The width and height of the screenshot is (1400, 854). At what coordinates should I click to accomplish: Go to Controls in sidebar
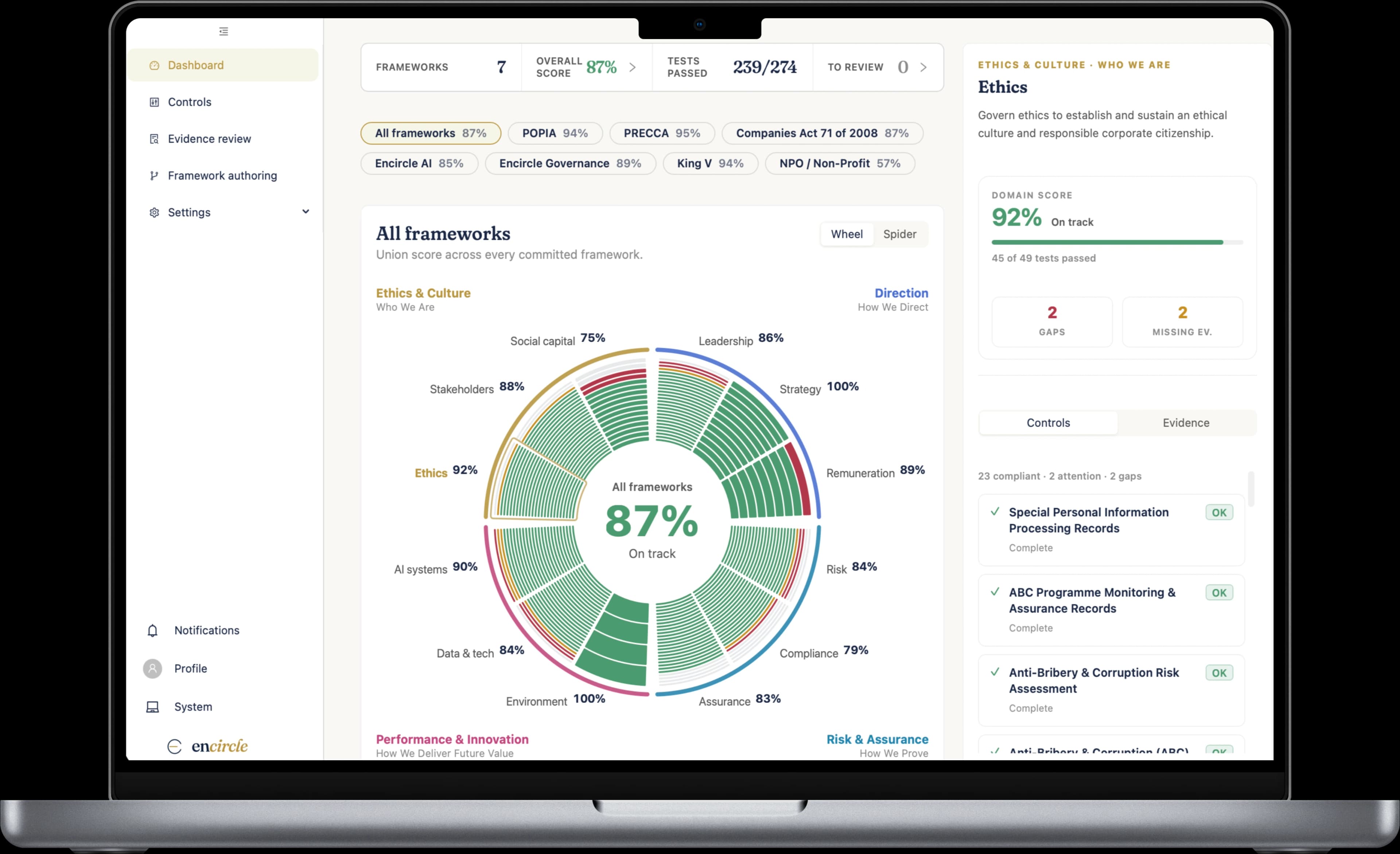click(x=223, y=102)
